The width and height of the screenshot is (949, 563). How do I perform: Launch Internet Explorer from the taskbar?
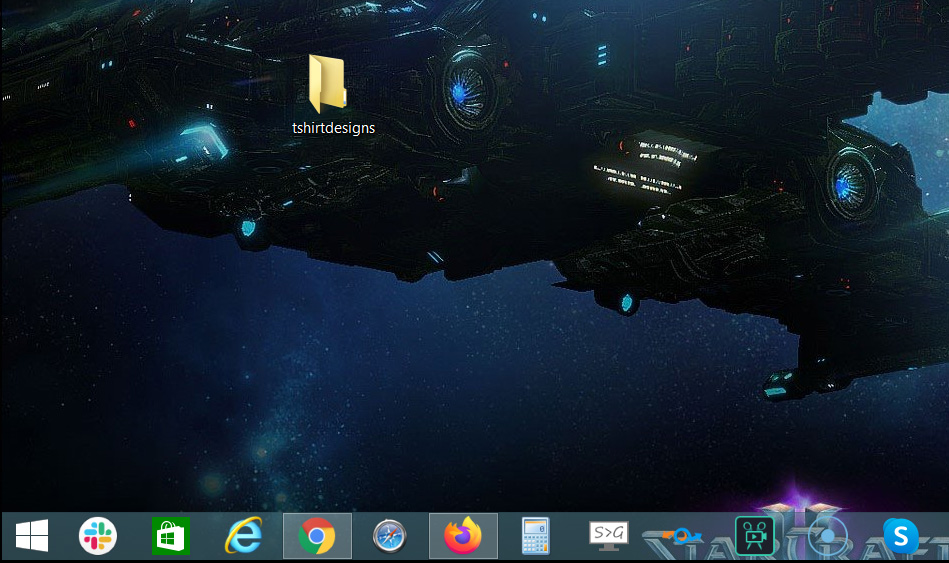pyautogui.click(x=243, y=538)
